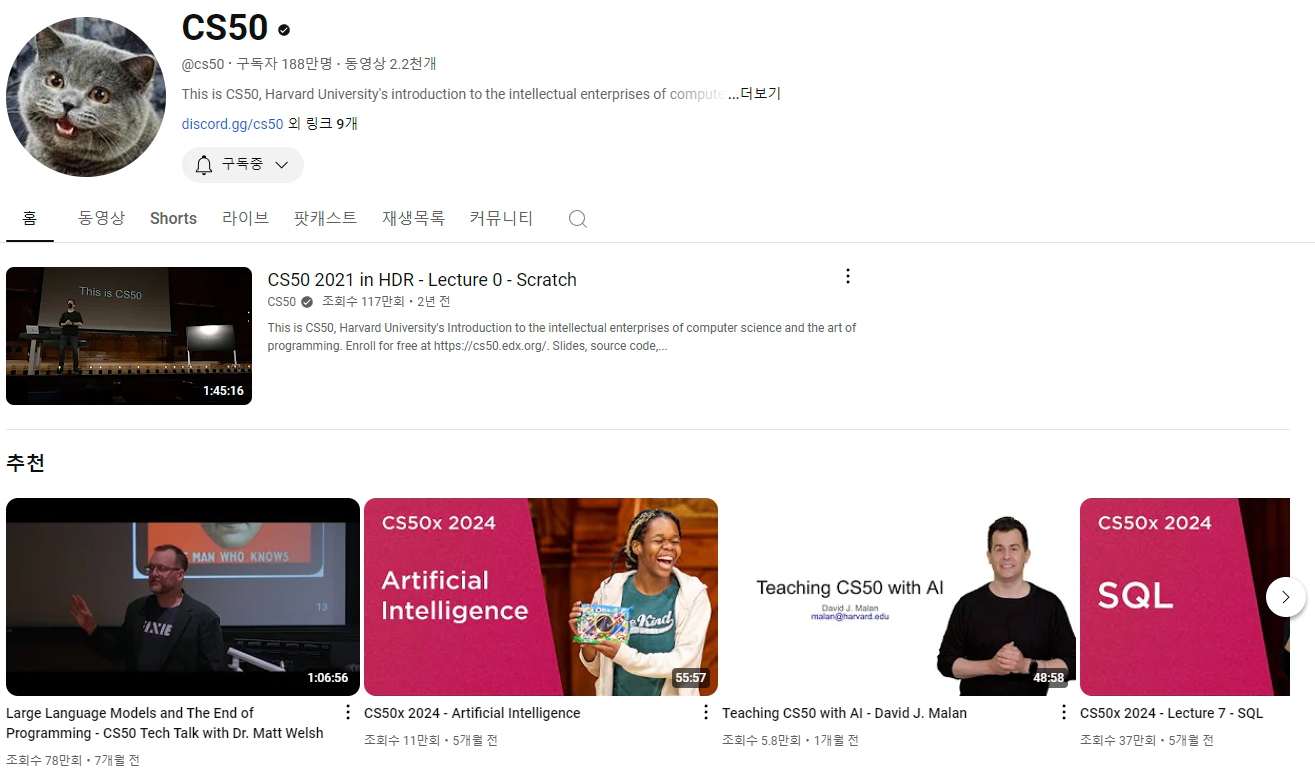Play the featured Scratch lecture thumbnail

pyautogui.click(x=128, y=336)
